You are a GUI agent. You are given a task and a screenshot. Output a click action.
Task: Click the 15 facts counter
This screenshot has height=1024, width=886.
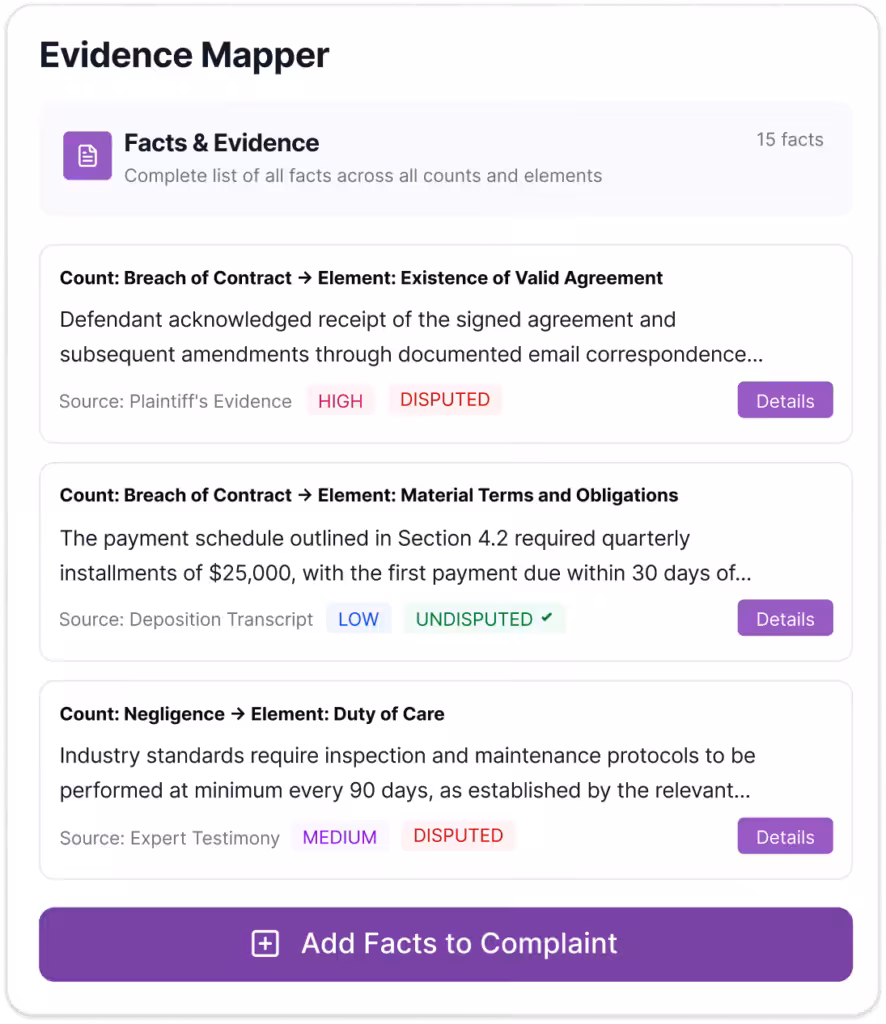(789, 140)
